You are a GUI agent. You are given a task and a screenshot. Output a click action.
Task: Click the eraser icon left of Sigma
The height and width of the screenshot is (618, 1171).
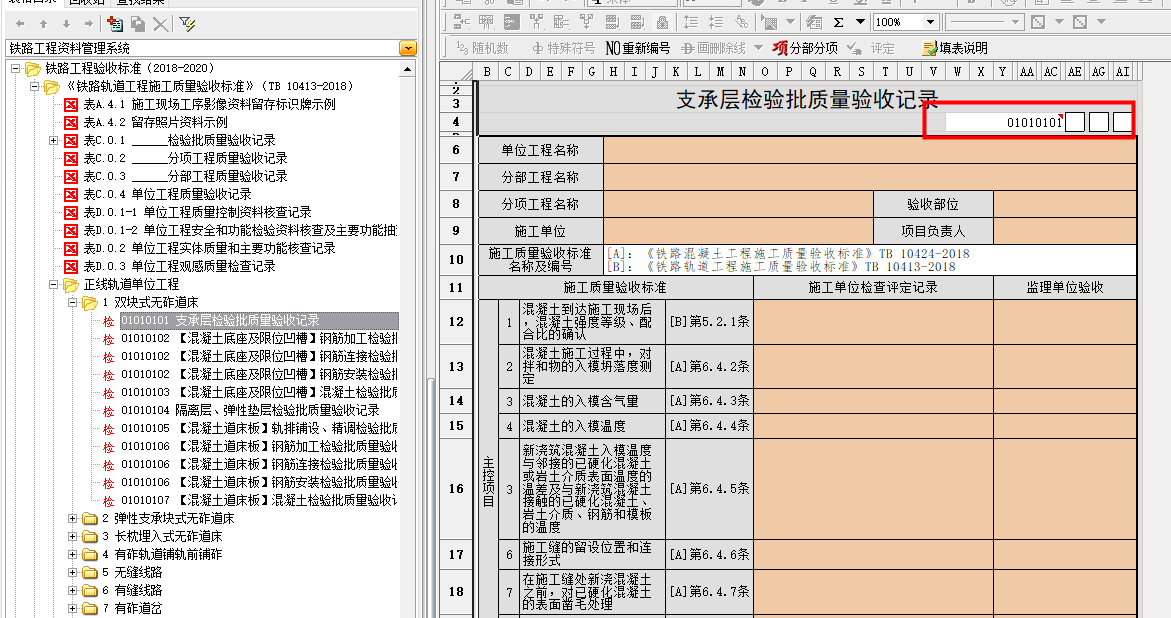point(814,22)
